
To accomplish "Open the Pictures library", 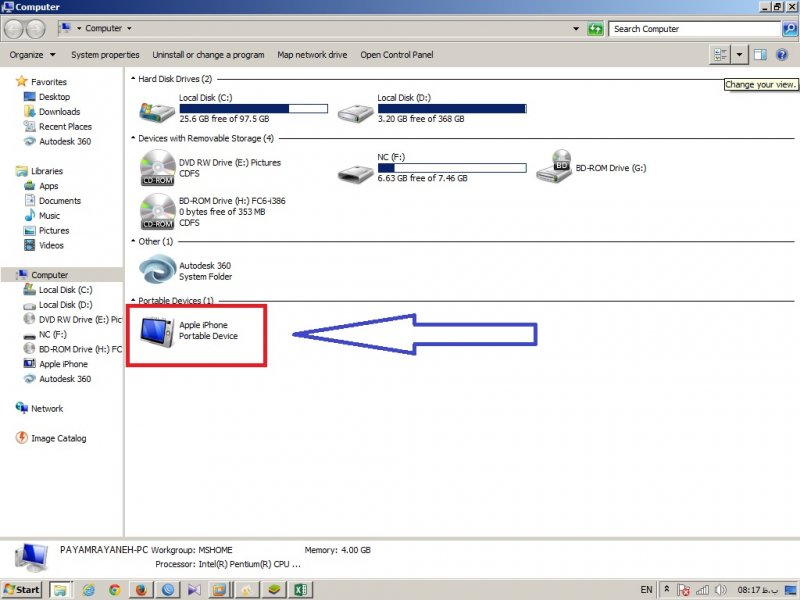I will point(54,230).
